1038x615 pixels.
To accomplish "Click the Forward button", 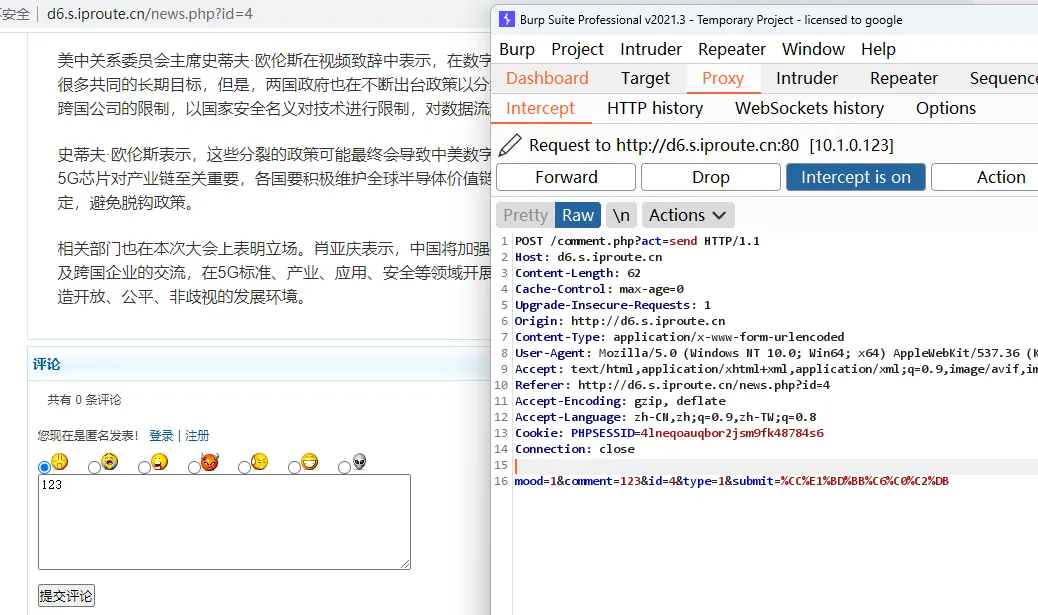I will click(x=566, y=177).
